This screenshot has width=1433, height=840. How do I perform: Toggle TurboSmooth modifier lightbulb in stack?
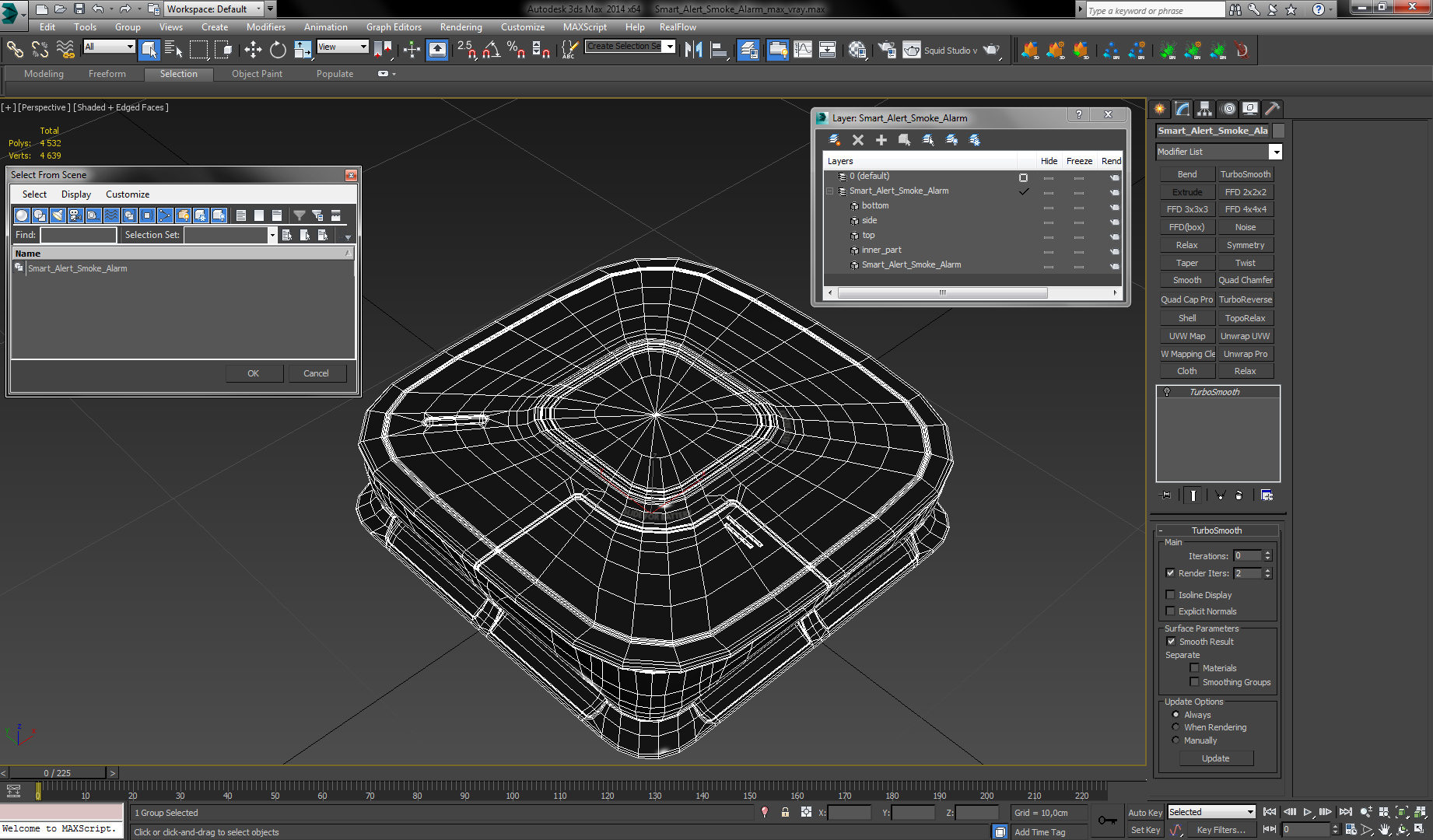(x=1167, y=392)
